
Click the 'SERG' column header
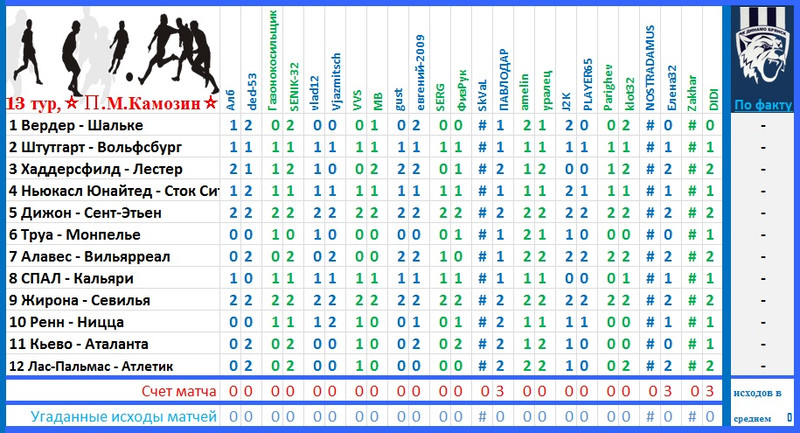(x=440, y=97)
